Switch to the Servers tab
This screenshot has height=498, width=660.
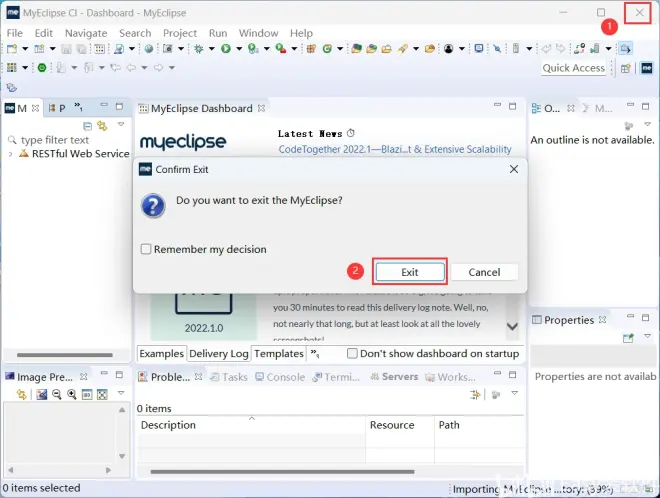tap(394, 377)
